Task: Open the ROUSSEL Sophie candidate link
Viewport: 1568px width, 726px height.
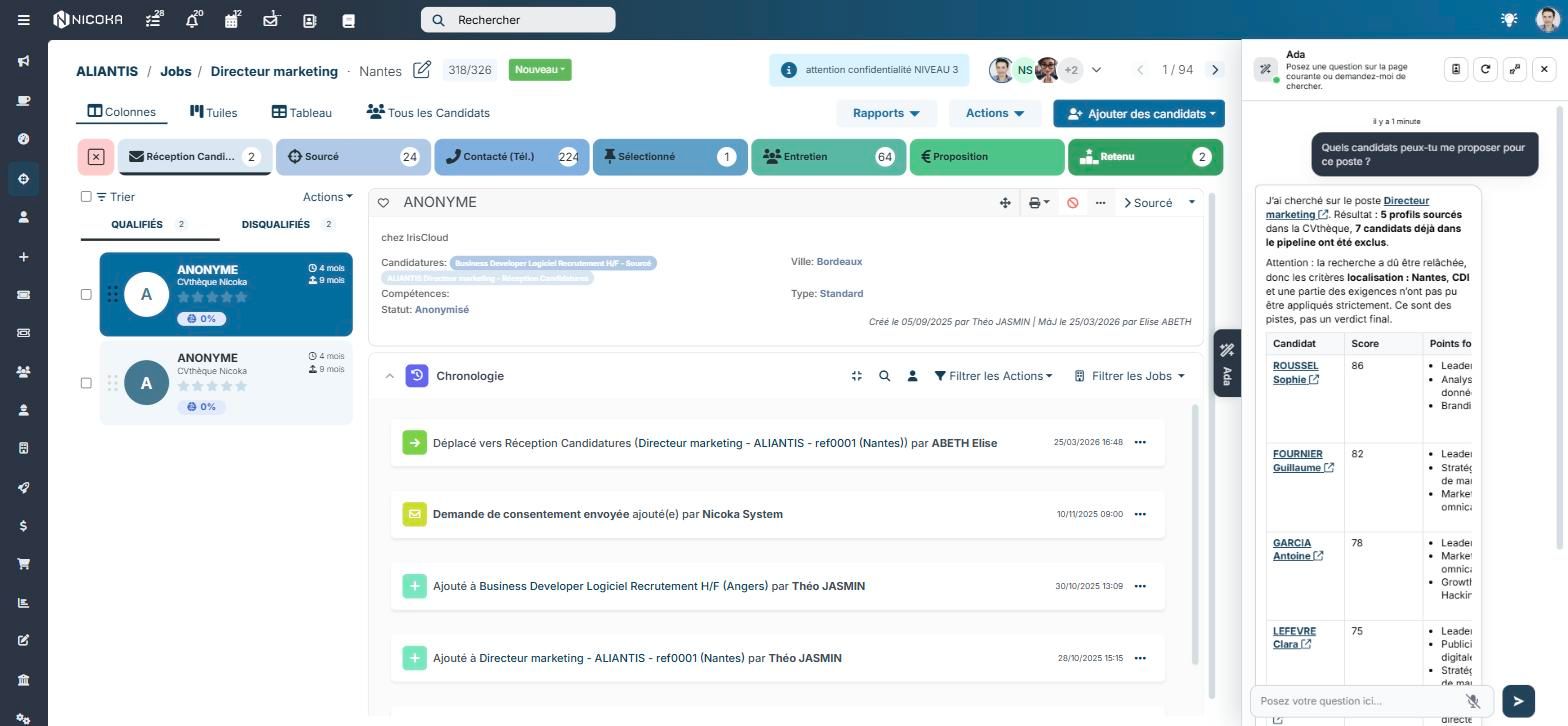Action: click(1296, 373)
